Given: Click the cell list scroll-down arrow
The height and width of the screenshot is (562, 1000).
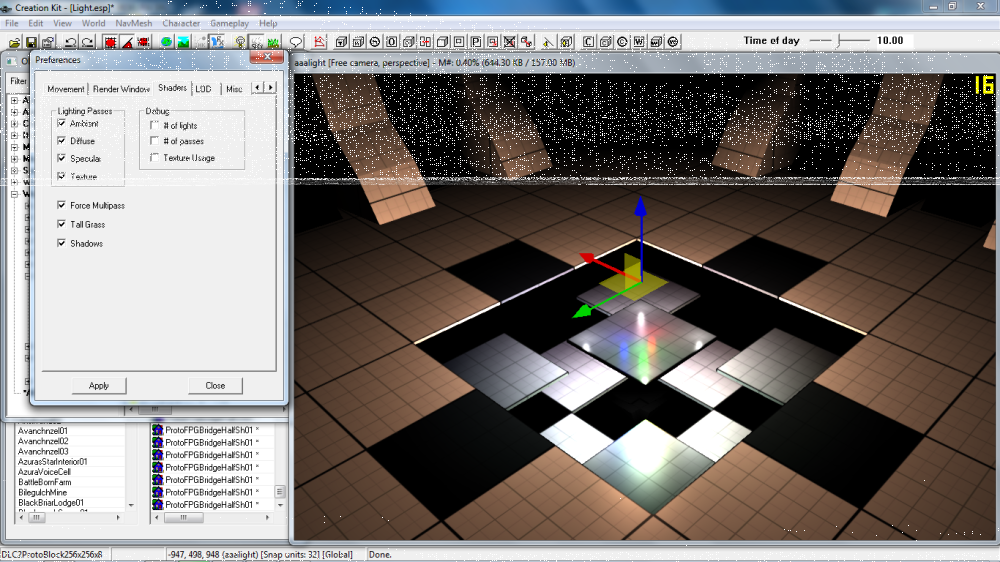Looking at the screenshot, I should 131,505.
